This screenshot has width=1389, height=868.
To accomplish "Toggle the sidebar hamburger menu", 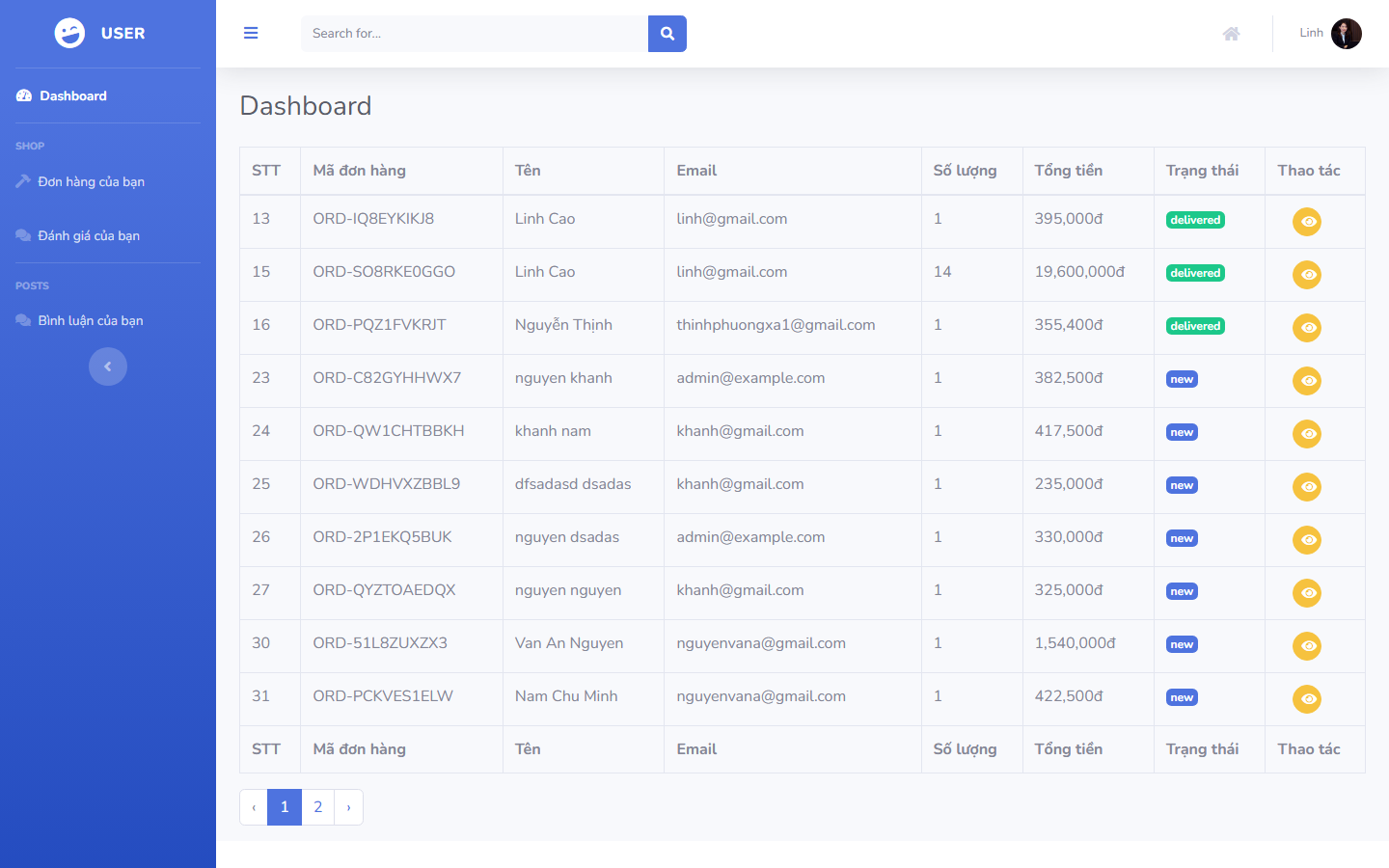I will tap(251, 33).
